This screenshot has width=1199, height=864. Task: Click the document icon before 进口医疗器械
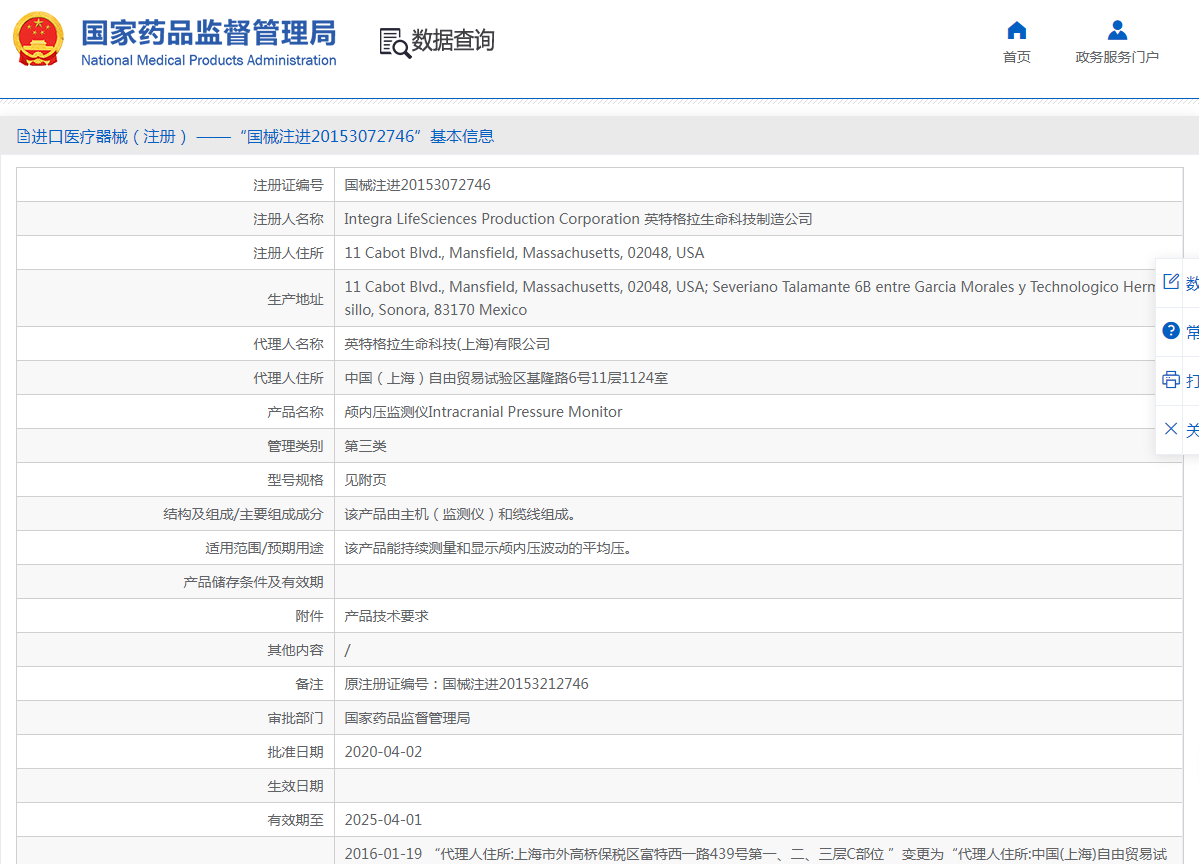[23, 136]
